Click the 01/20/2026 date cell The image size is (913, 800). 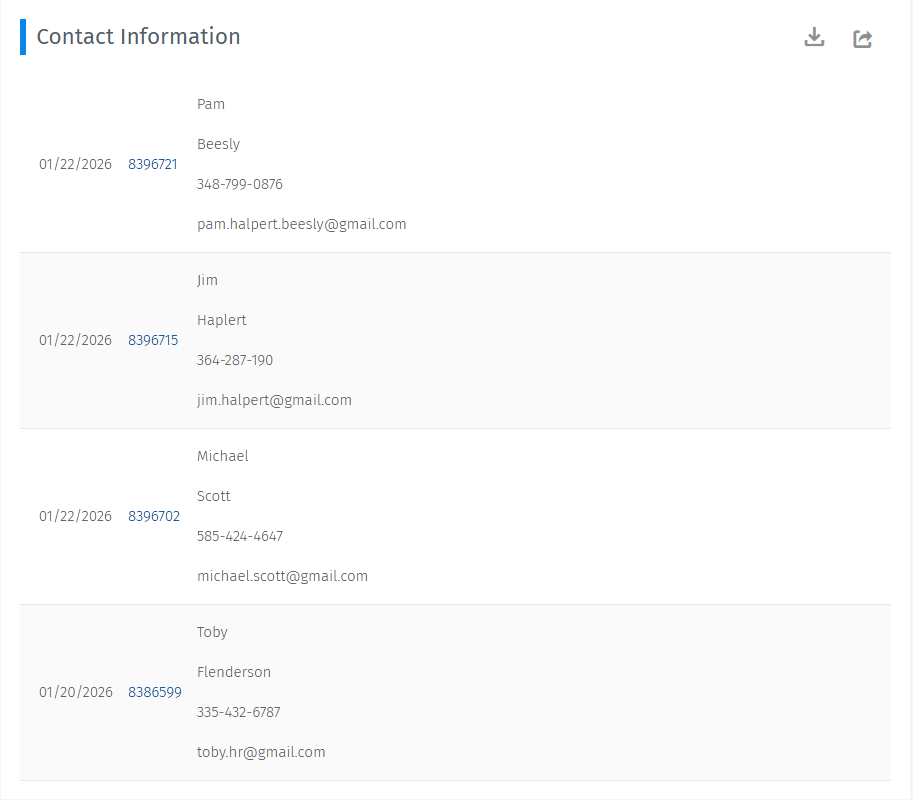click(x=76, y=692)
